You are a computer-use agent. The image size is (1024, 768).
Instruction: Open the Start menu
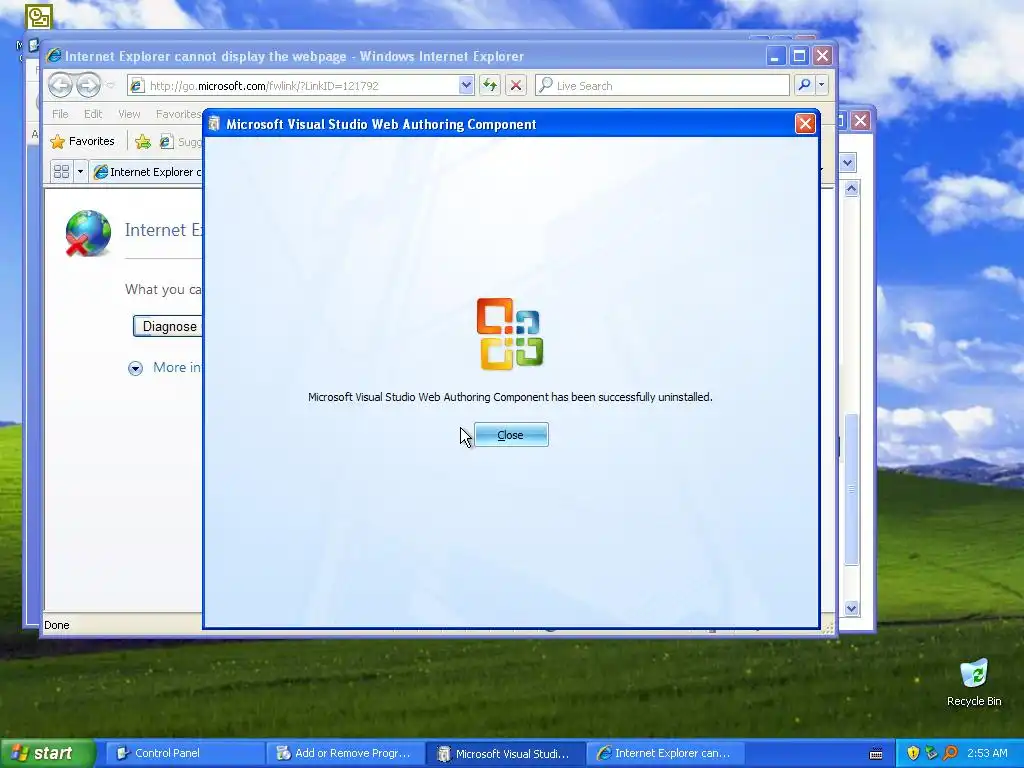coord(47,753)
